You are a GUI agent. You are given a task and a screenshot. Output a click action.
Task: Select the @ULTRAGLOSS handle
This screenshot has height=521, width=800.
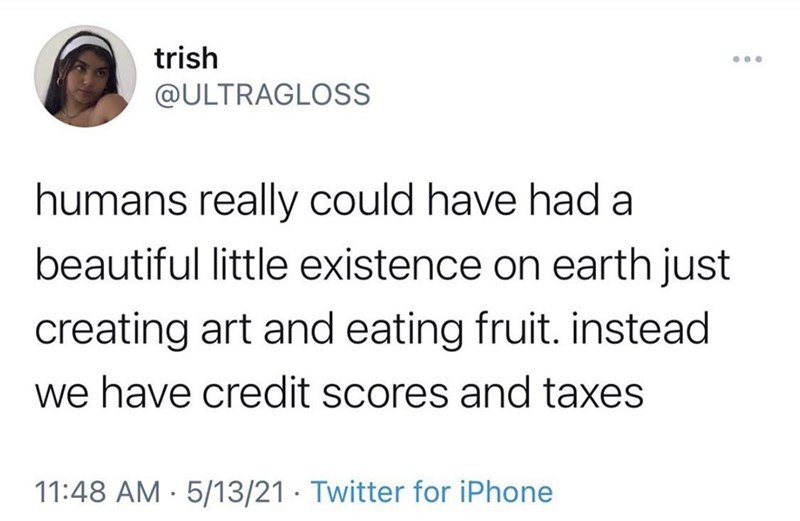[x=262, y=94]
